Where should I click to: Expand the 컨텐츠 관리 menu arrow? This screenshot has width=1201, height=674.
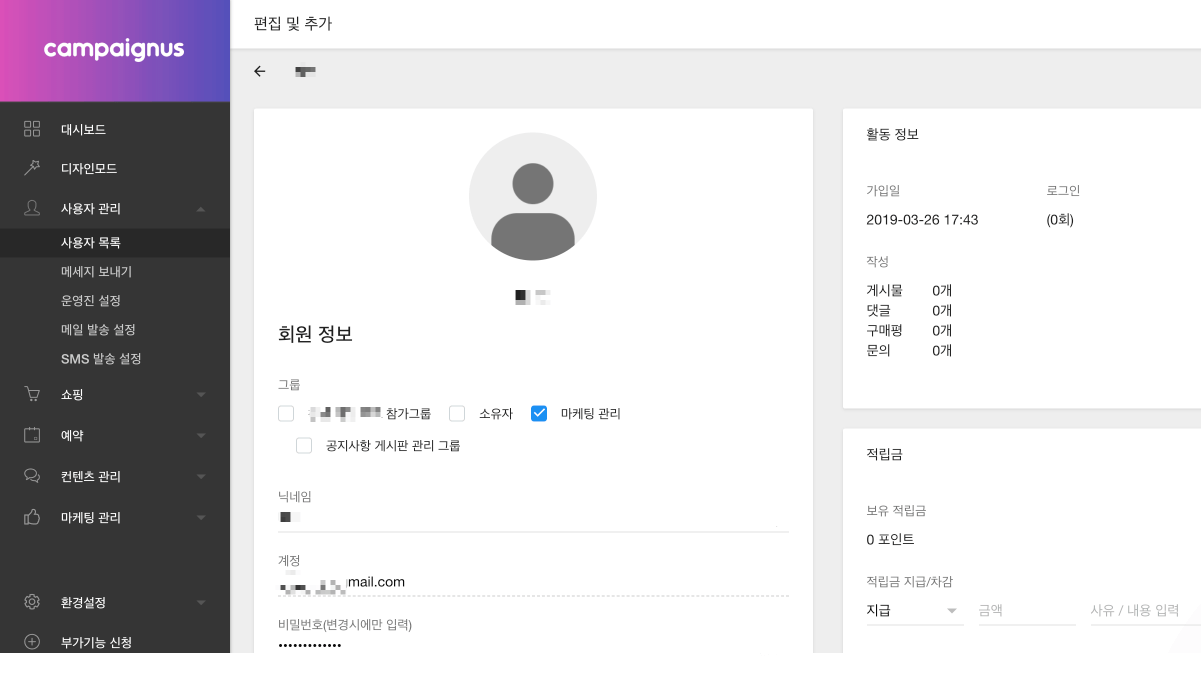201,477
